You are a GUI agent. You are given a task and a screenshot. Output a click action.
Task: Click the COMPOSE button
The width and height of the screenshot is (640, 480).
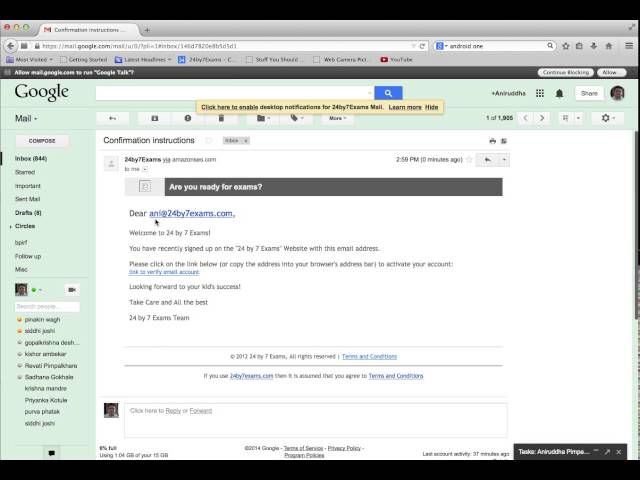42,140
